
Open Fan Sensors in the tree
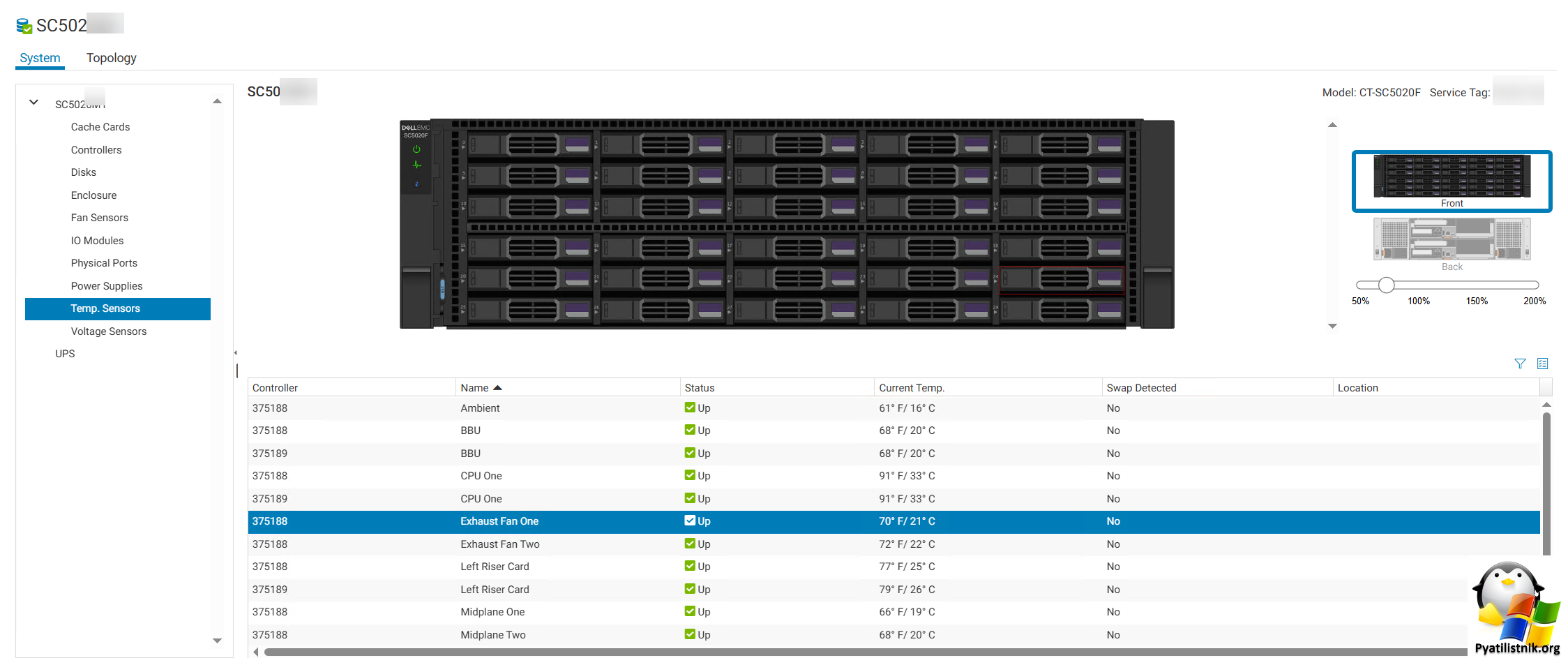tap(100, 218)
